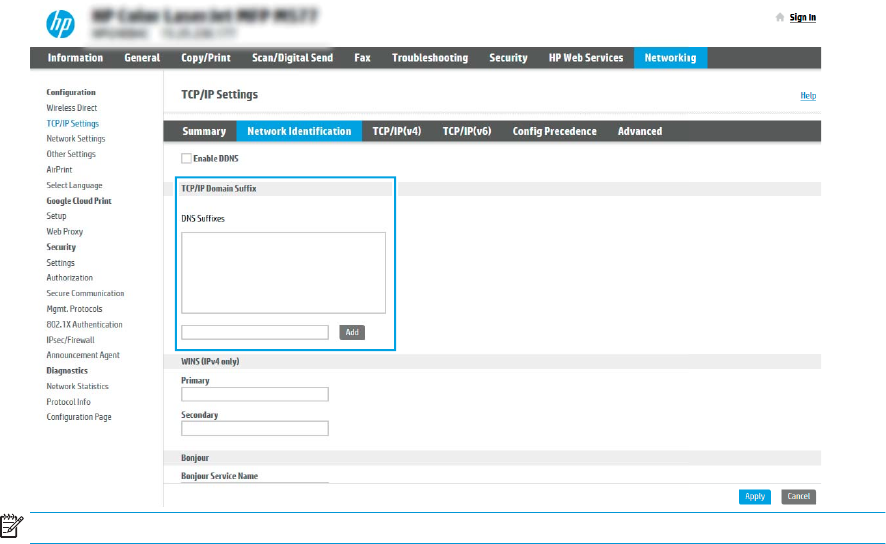Screen dimensions: 886x544
Task: Enable the DDNS checkbox
Action: (185, 158)
